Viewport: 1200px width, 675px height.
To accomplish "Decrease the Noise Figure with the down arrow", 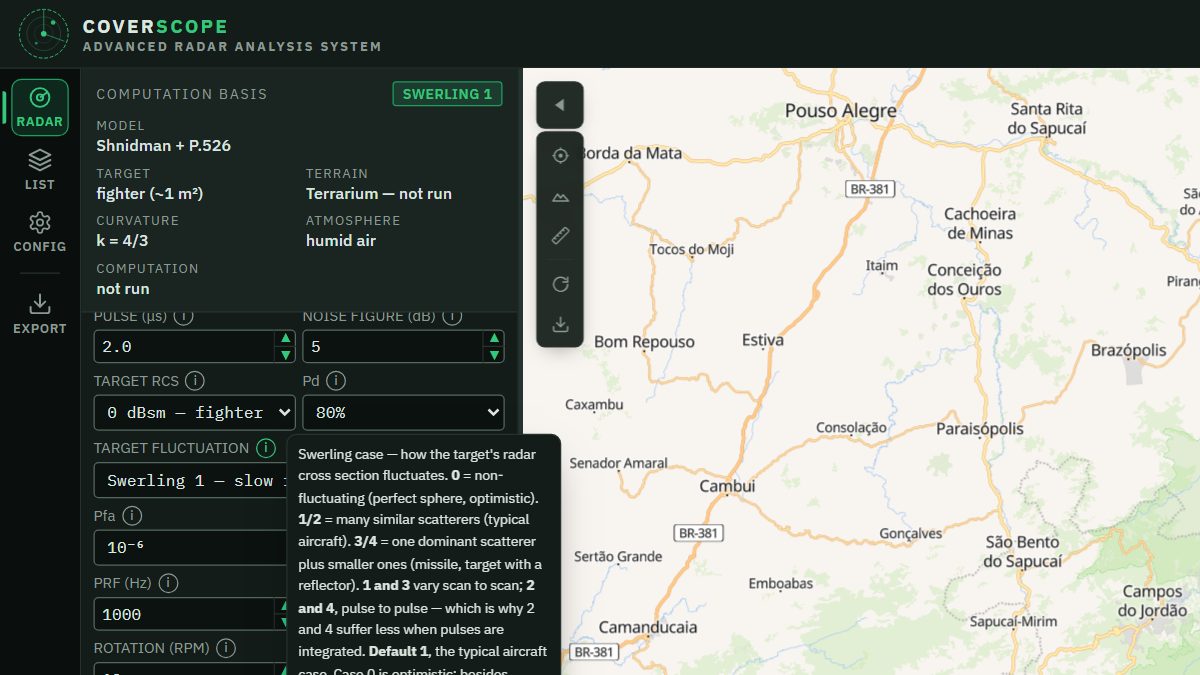I will coord(493,354).
